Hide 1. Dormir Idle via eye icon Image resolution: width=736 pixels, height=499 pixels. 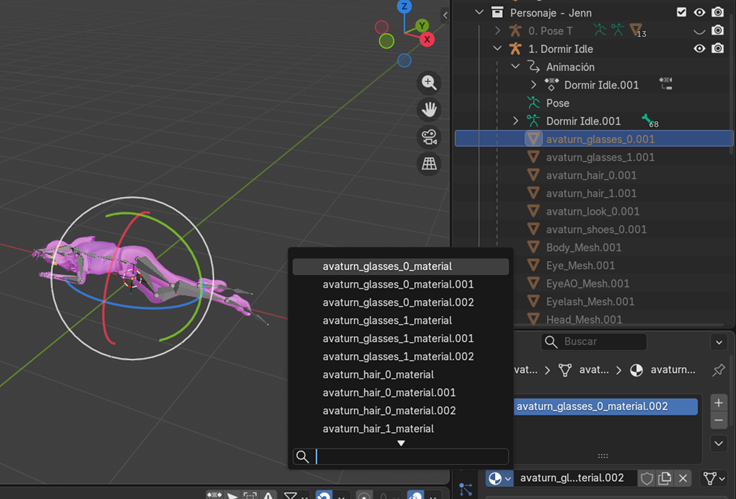(700, 48)
